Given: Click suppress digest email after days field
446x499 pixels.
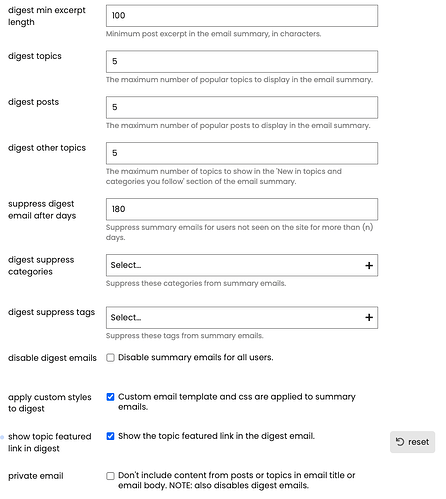Looking at the screenshot, I should (242, 209).
